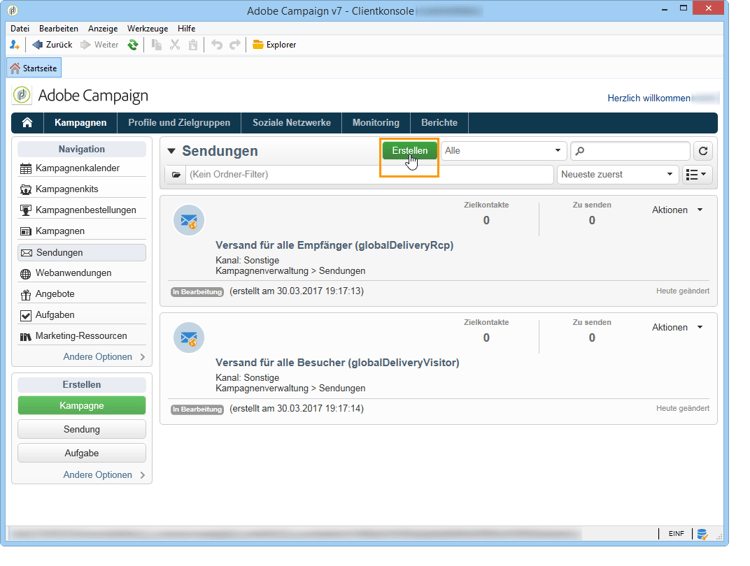Click the Adobe Campaign logo icon
The height and width of the screenshot is (566, 750).
(x=22, y=95)
